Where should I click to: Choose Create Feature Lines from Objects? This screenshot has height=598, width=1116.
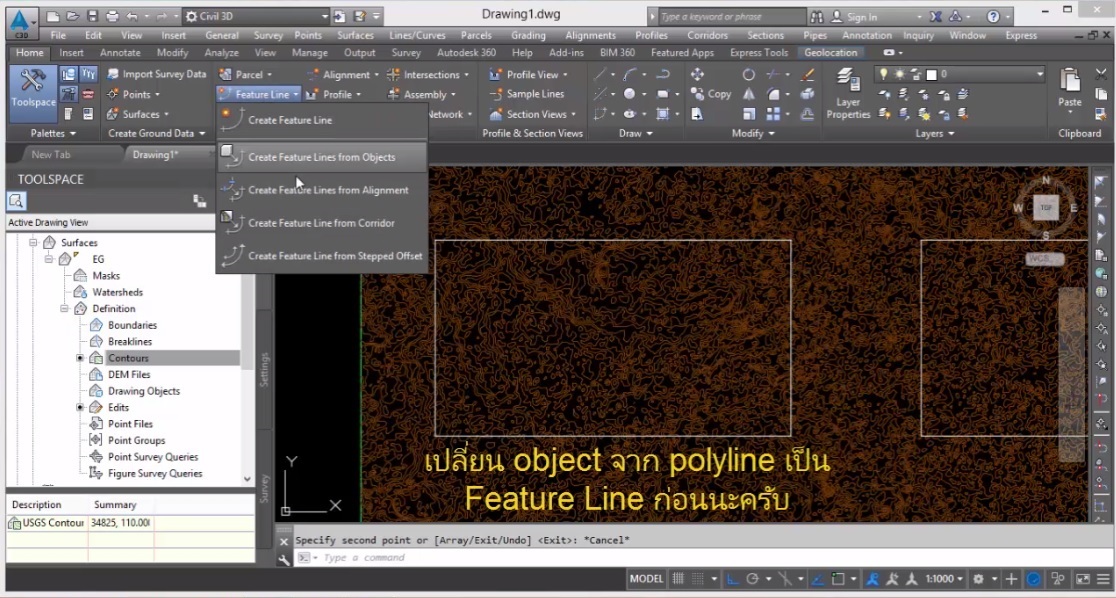pyautogui.click(x=320, y=156)
